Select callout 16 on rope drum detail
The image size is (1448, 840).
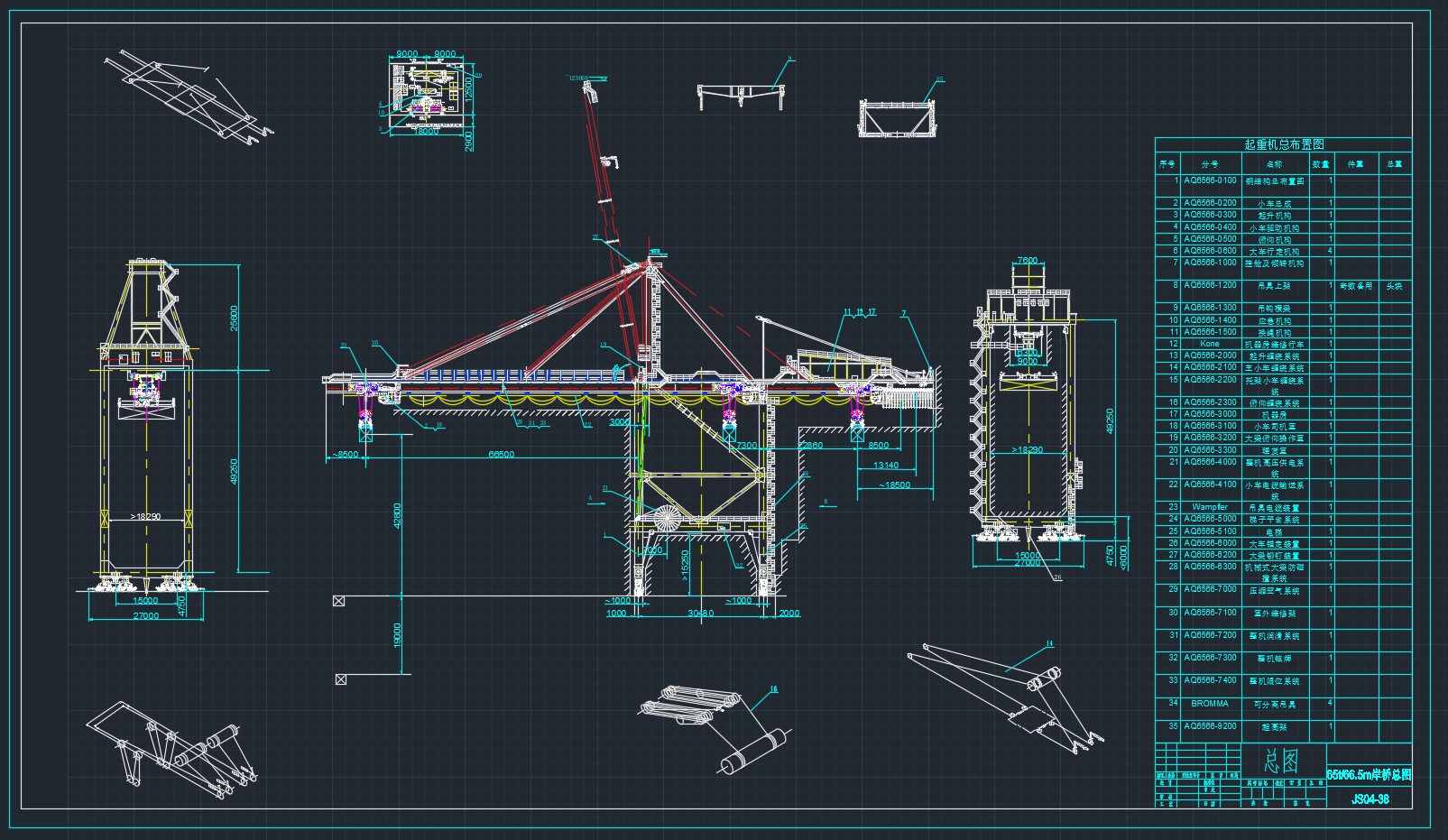coord(773,689)
